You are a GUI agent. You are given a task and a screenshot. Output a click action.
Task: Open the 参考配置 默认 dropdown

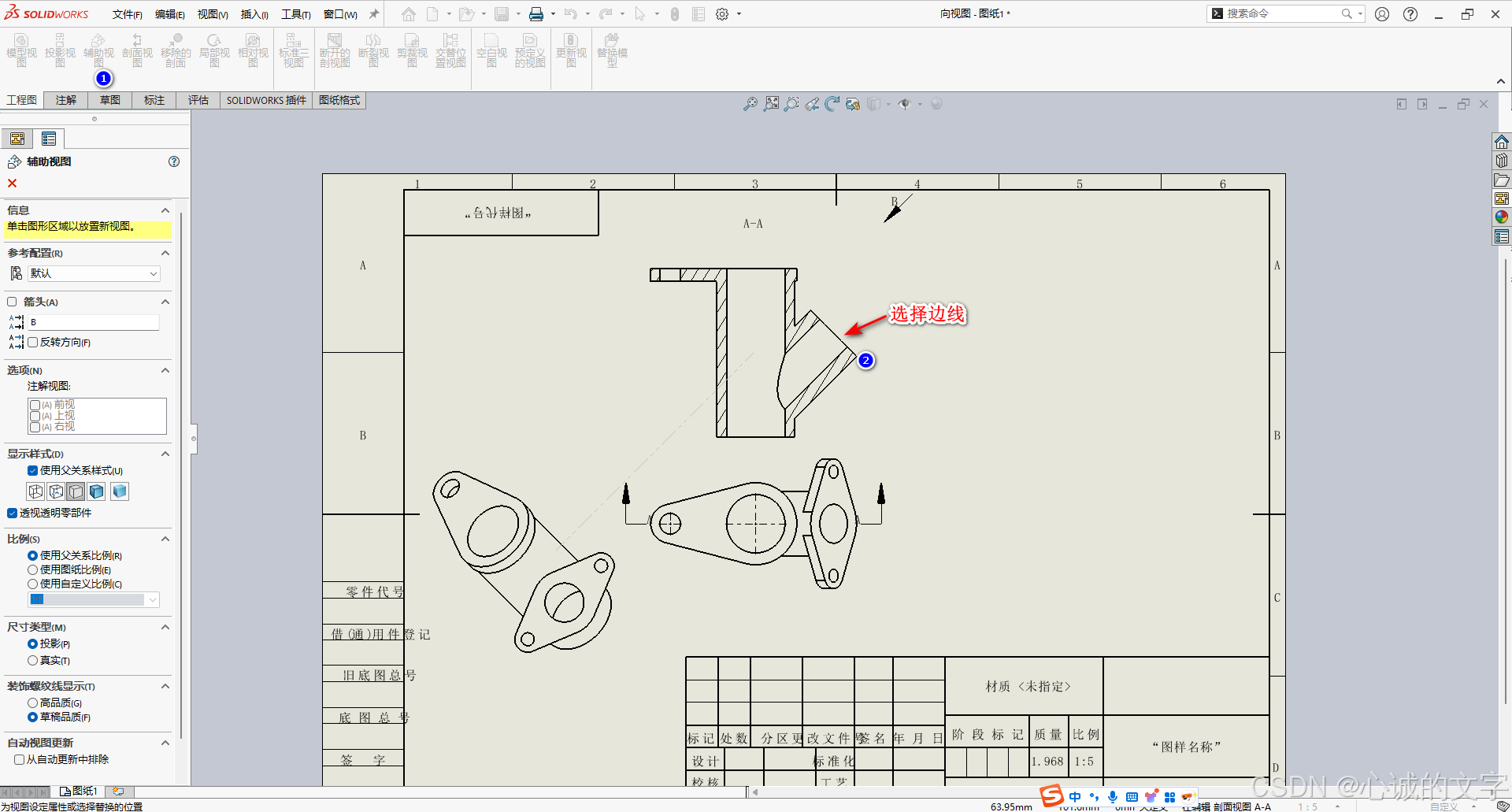[x=94, y=273]
